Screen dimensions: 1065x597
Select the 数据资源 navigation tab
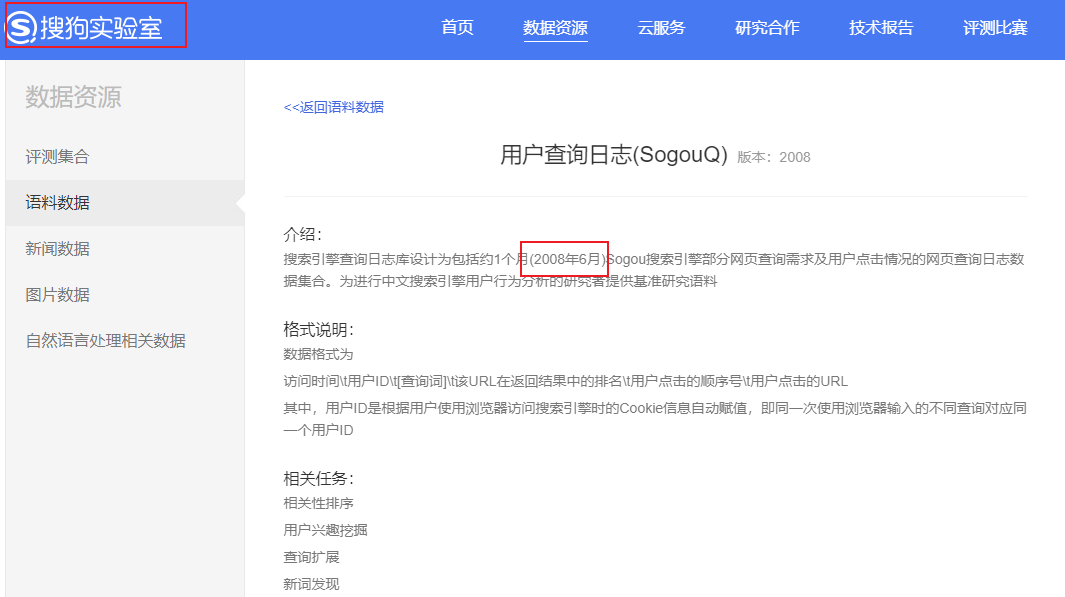click(555, 28)
